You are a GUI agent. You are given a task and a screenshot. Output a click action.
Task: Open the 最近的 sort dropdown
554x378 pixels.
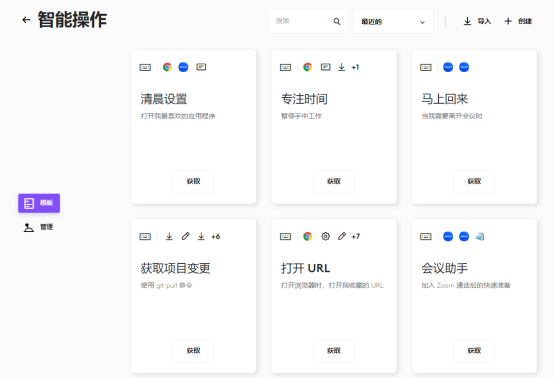point(393,22)
